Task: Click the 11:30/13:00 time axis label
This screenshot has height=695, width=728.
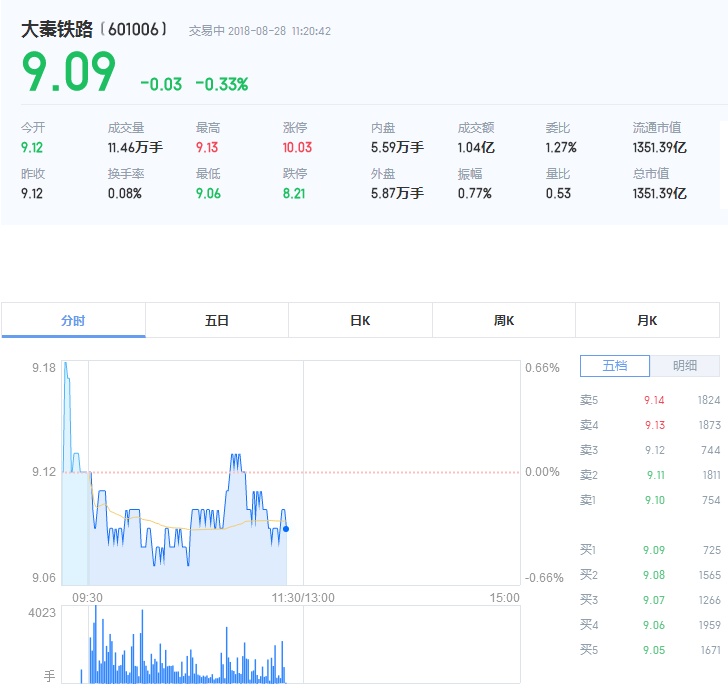Action: coord(303,598)
